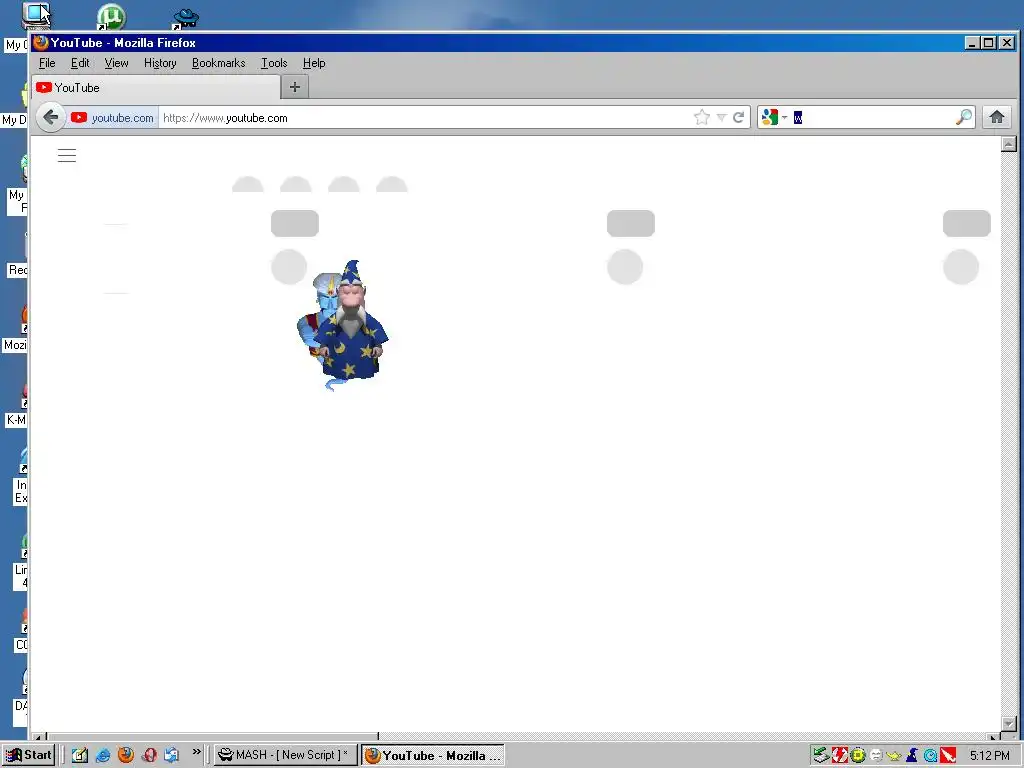Click the genie lamp tray icon

click(893, 756)
